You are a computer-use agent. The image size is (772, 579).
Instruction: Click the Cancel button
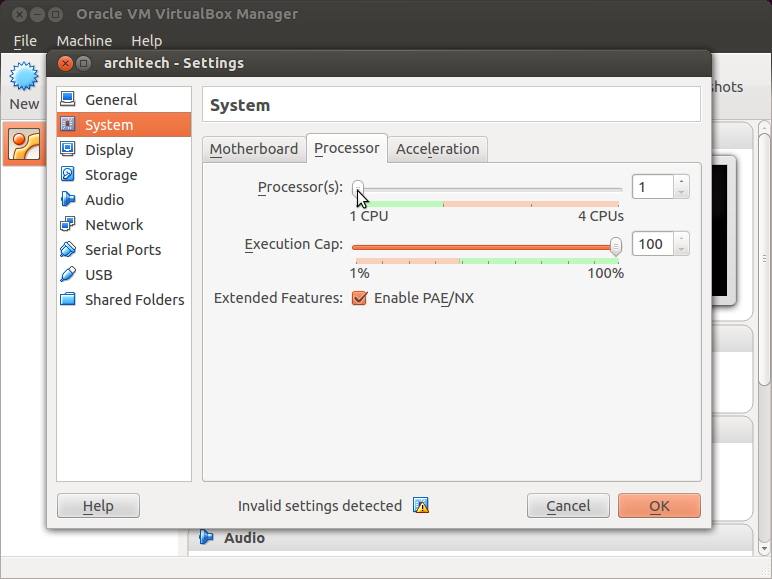click(568, 506)
